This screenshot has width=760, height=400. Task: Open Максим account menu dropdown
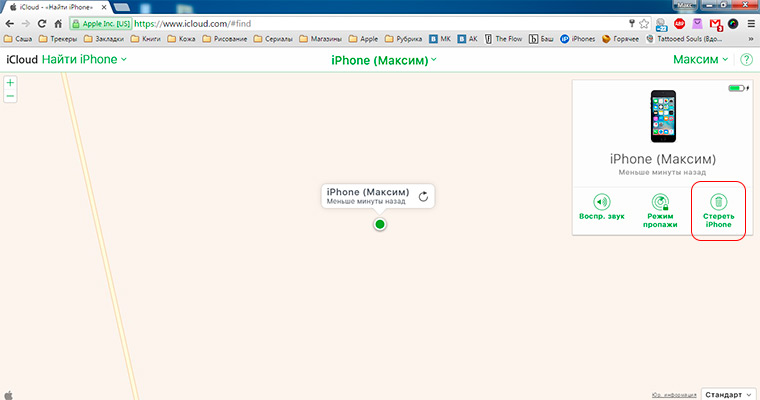[700, 60]
